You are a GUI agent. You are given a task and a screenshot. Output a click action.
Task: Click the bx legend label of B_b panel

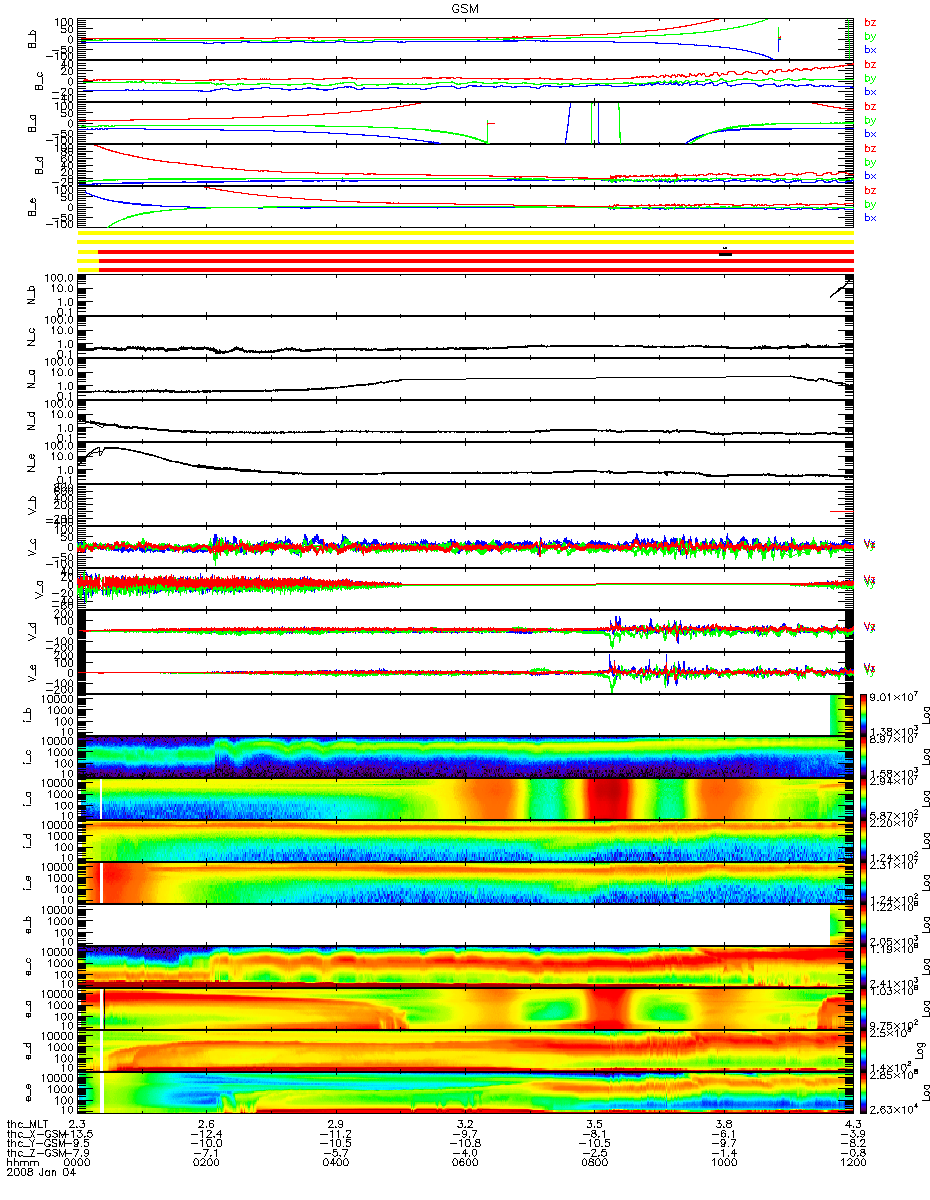pos(870,49)
